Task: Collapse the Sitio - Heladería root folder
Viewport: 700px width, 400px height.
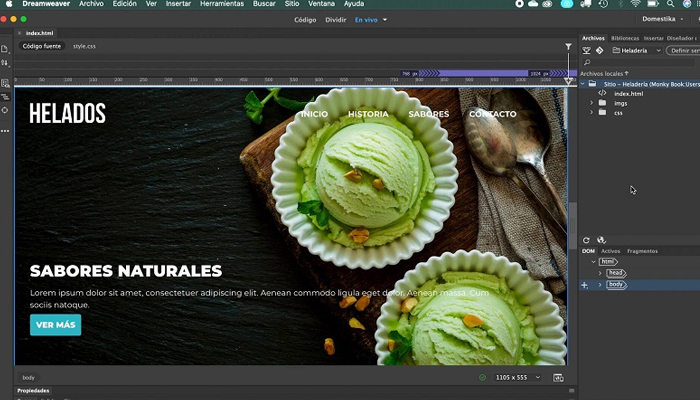Action: point(583,84)
